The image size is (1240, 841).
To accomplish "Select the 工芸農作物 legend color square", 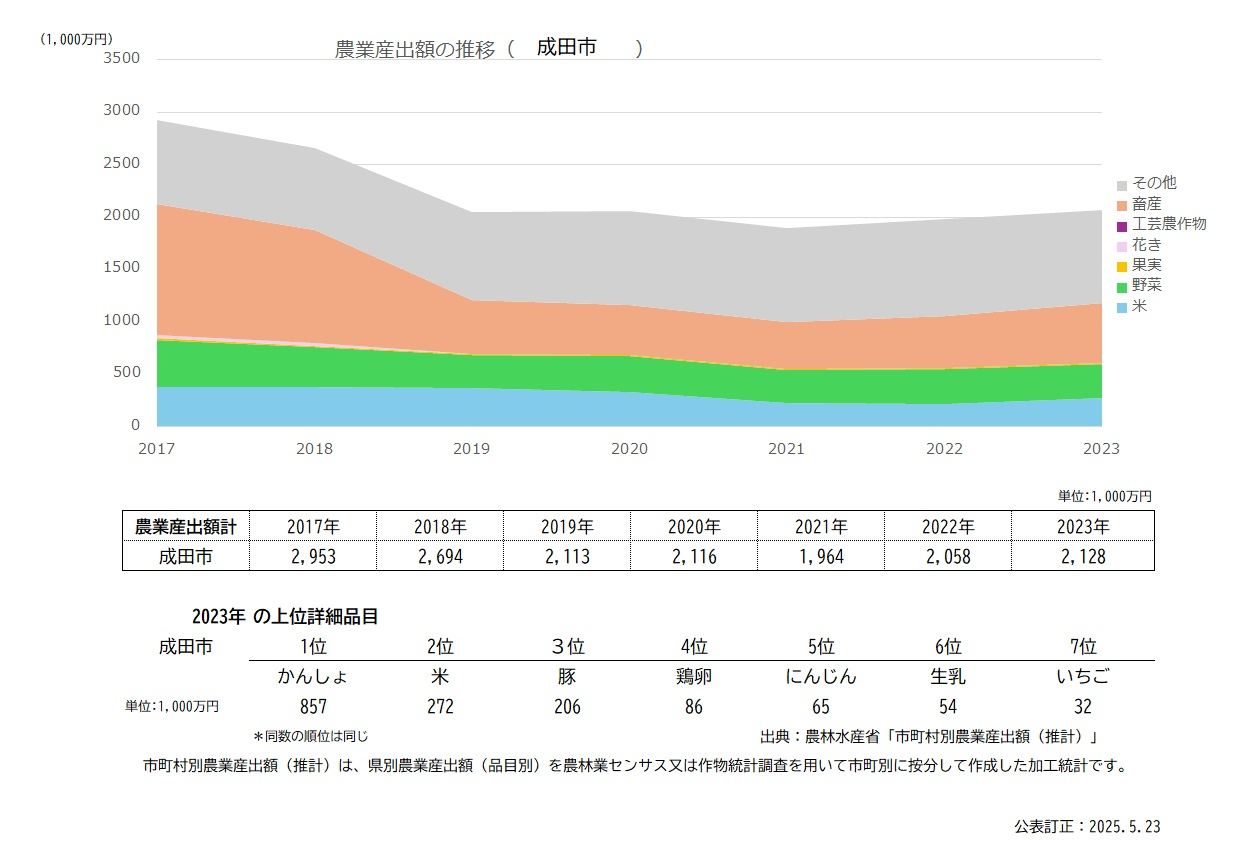I will point(1124,224).
